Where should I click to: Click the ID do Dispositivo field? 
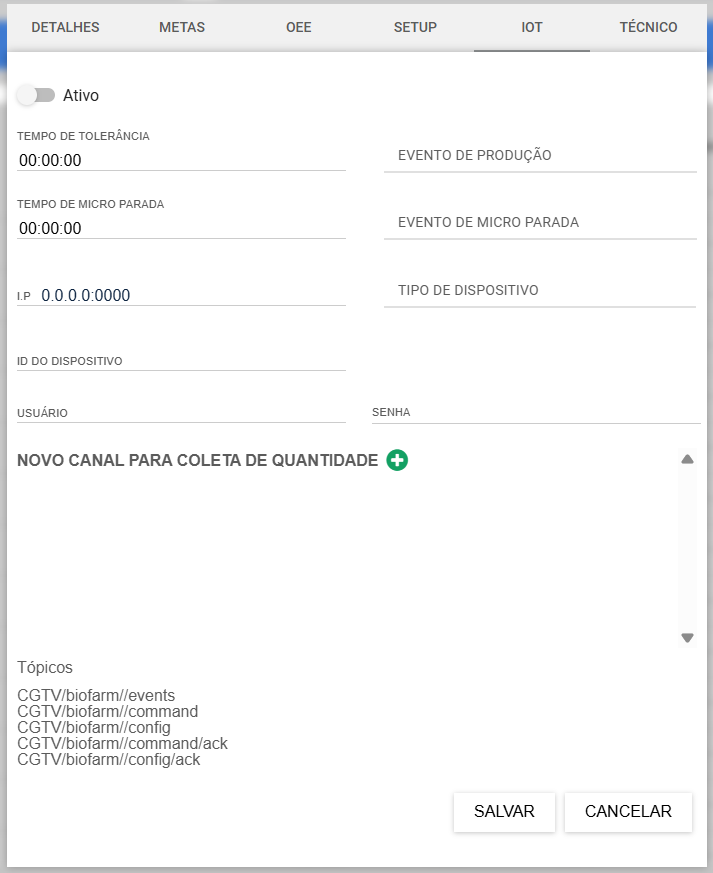click(181, 361)
